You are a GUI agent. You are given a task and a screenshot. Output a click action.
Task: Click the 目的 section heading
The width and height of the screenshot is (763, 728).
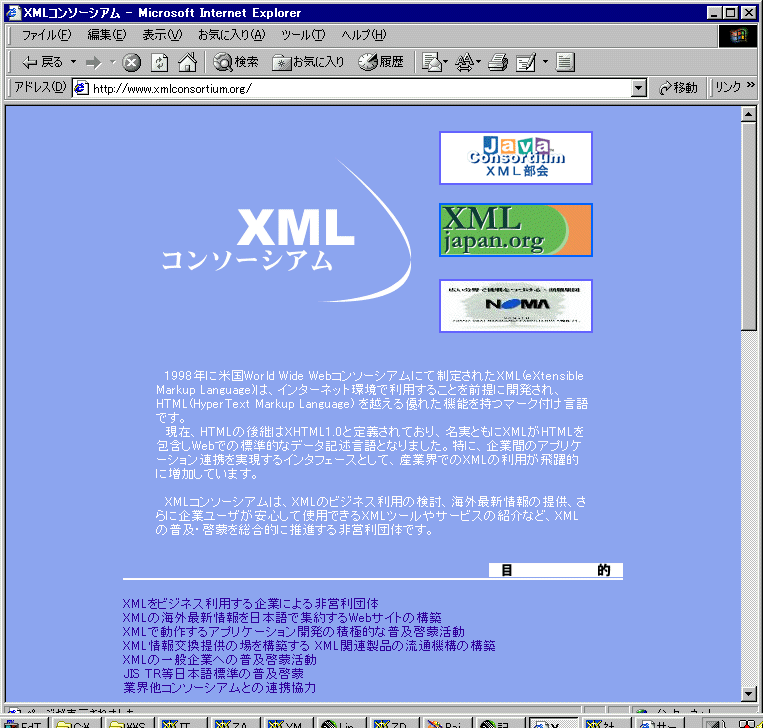click(x=556, y=570)
